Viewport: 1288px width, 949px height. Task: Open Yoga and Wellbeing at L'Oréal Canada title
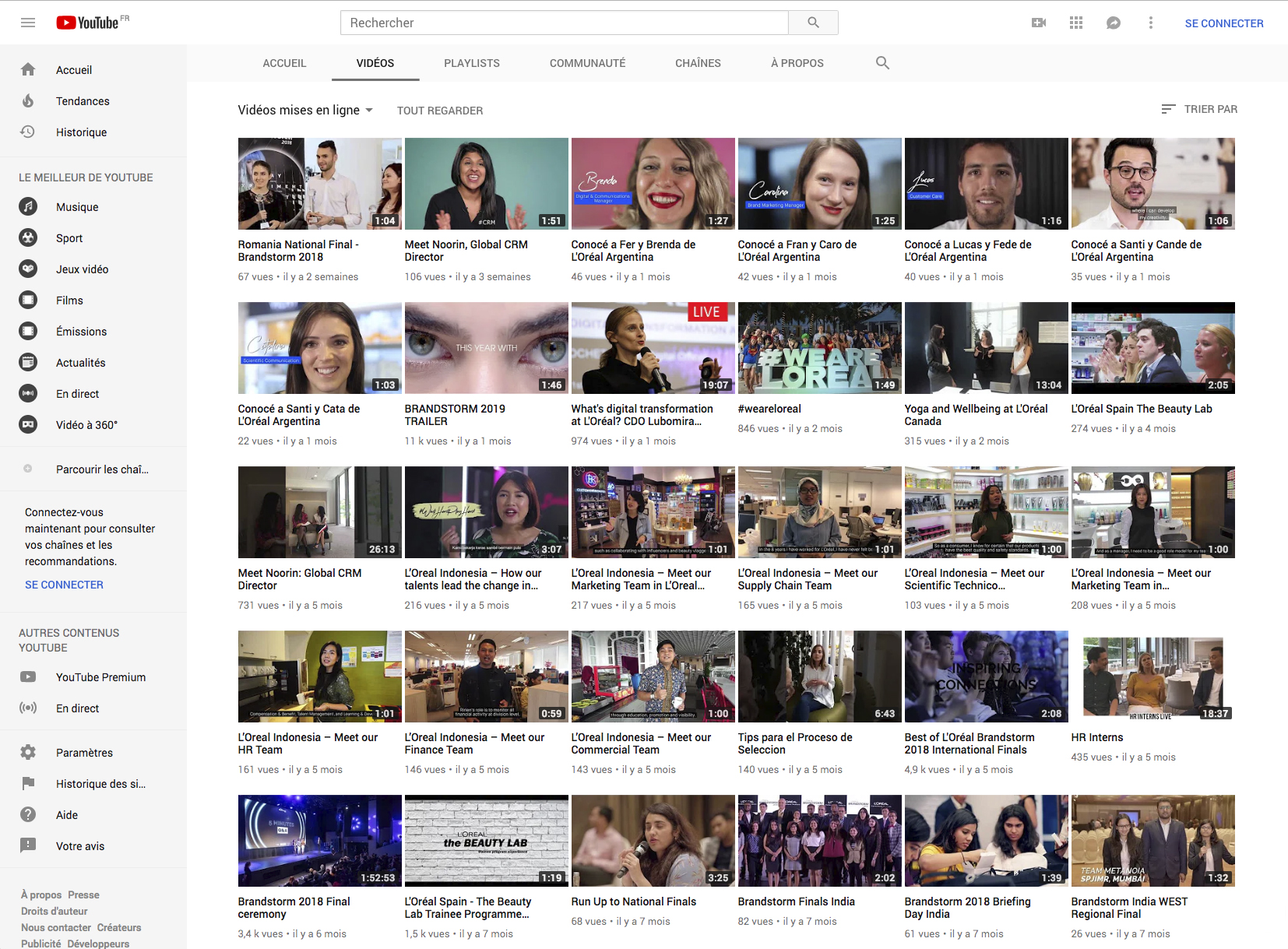[977, 415]
